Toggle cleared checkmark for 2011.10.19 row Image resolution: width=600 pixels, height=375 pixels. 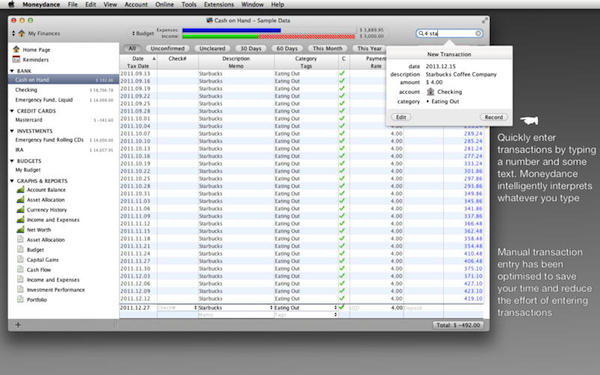[342, 163]
